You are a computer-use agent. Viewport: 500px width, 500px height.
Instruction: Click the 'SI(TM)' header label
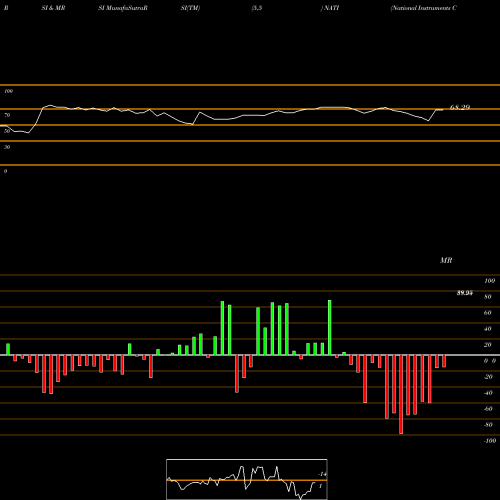pyautogui.click(x=190, y=8)
